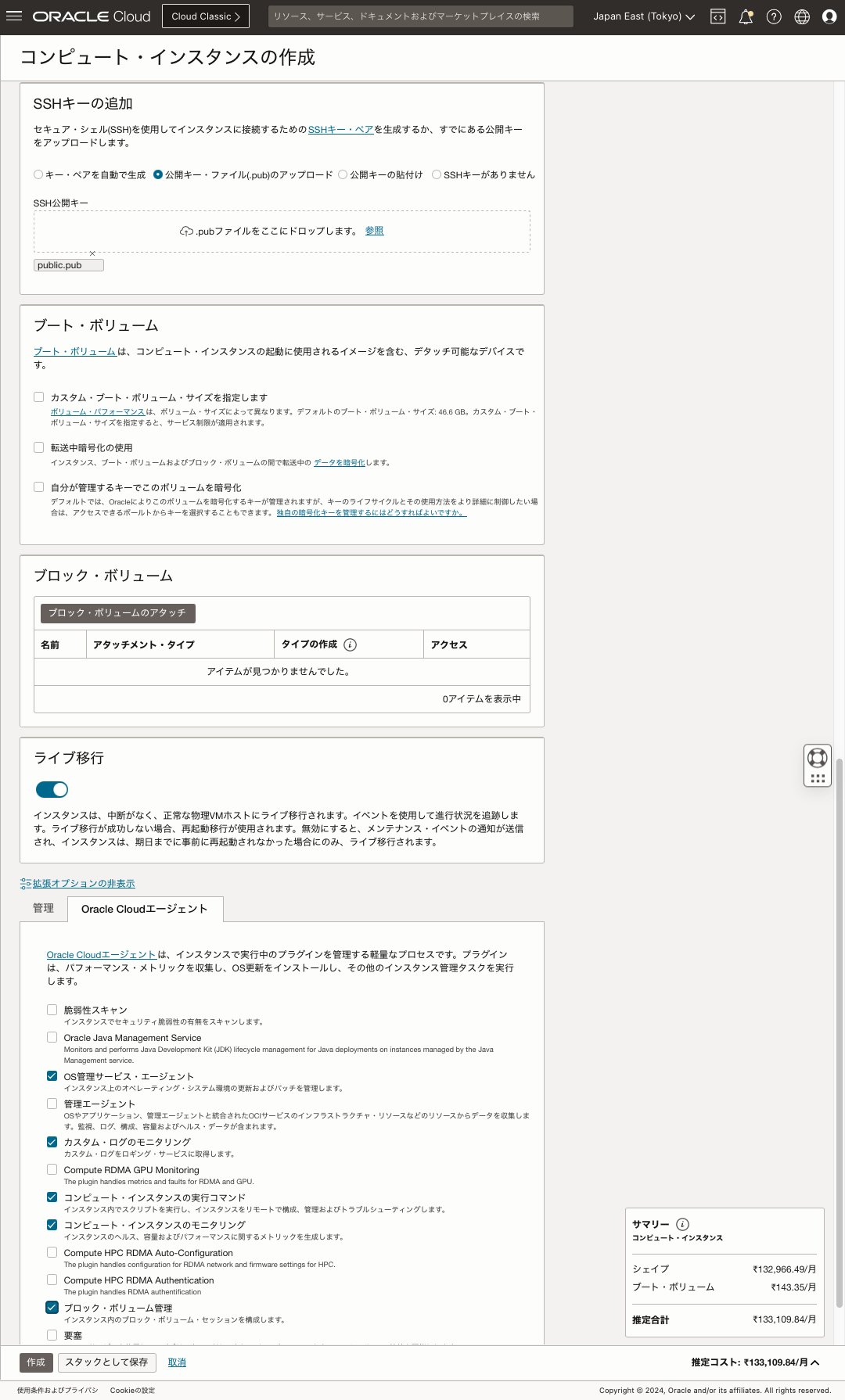Select SSHキーがありません radio option
Viewport: 845px width, 1400px height.
coord(437,174)
